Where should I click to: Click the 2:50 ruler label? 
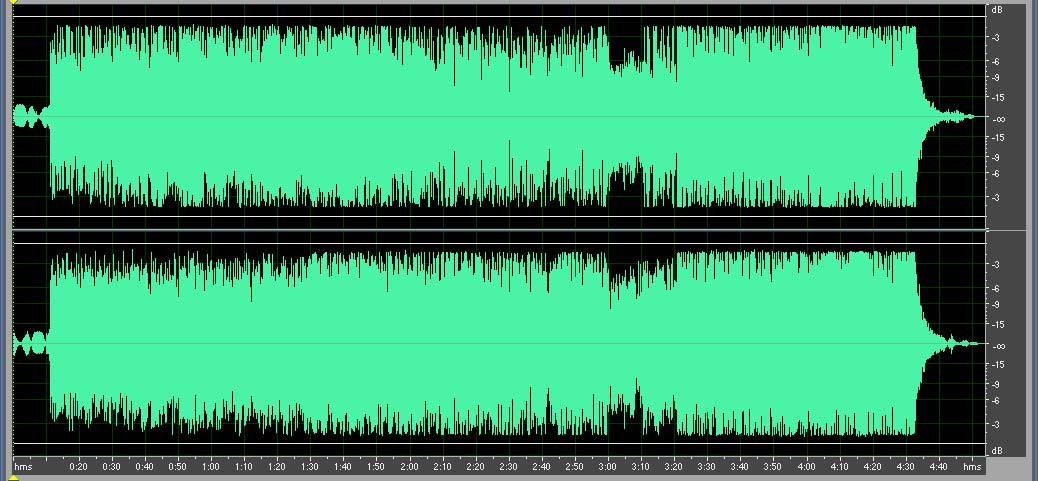(575, 467)
